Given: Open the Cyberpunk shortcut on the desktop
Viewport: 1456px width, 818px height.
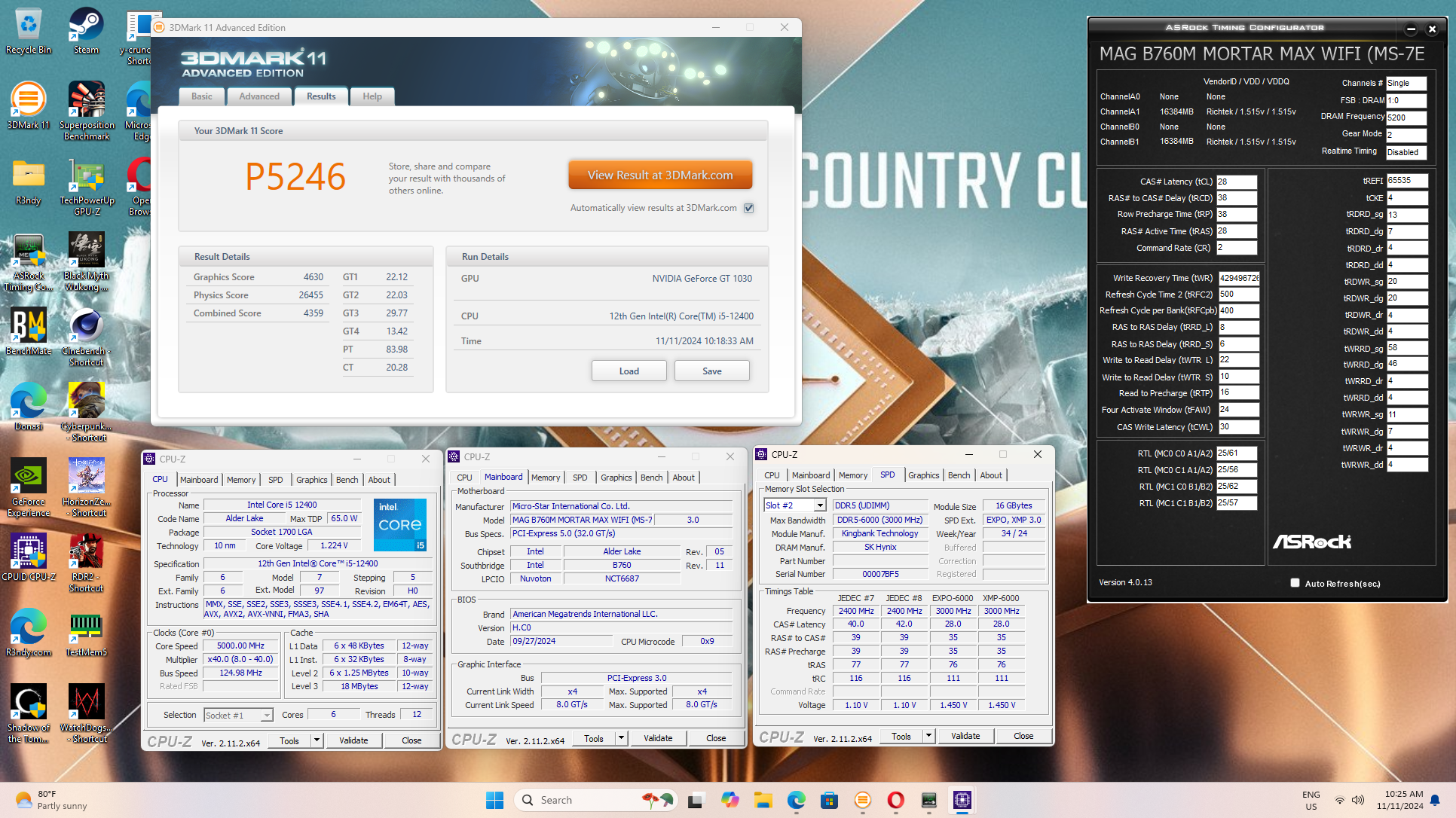Looking at the screenshot, I should pyautogui.click(x=87, y=412).
